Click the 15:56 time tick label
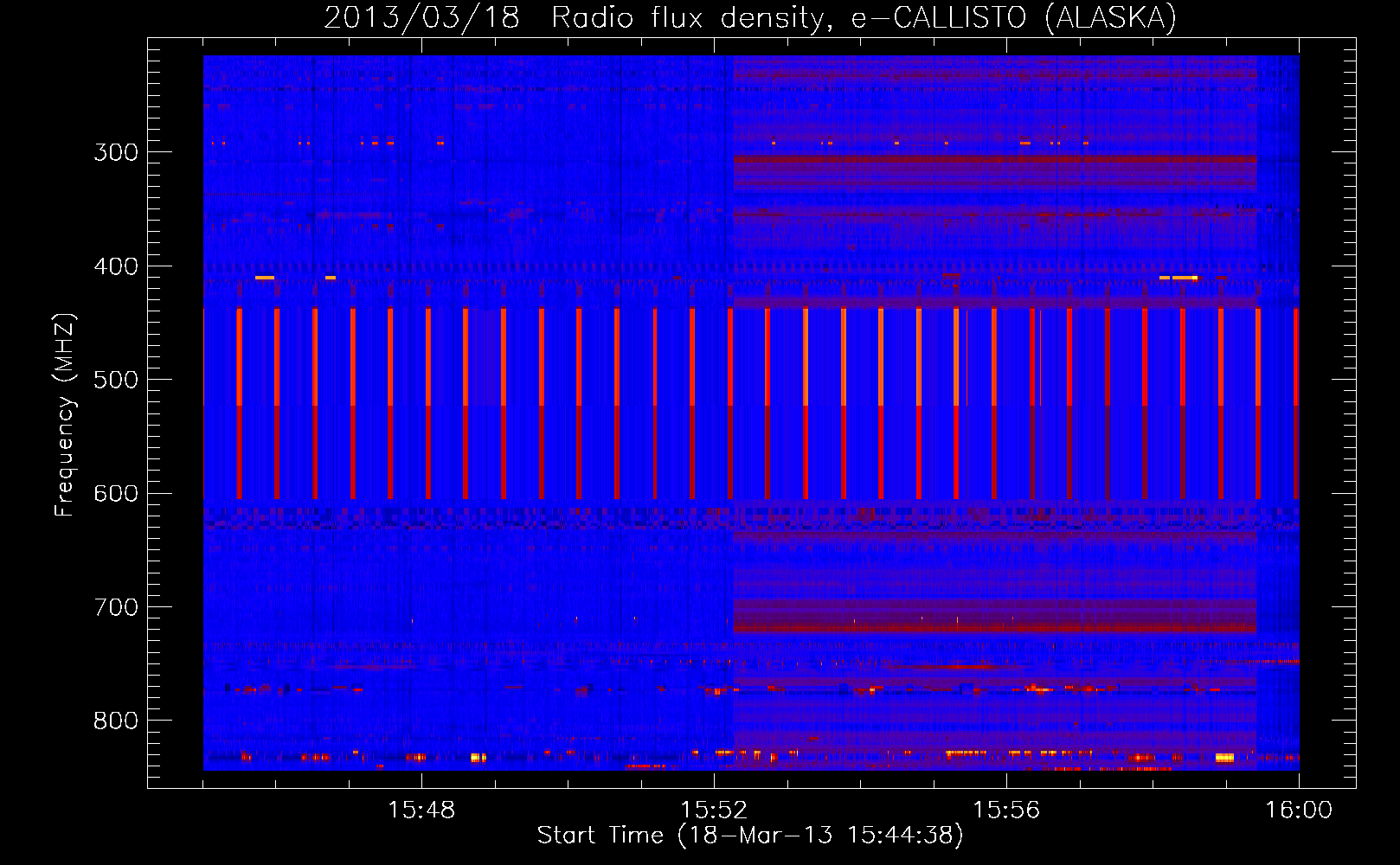The width and height of the screenshot is (1400, 865). pos(1006,810)
